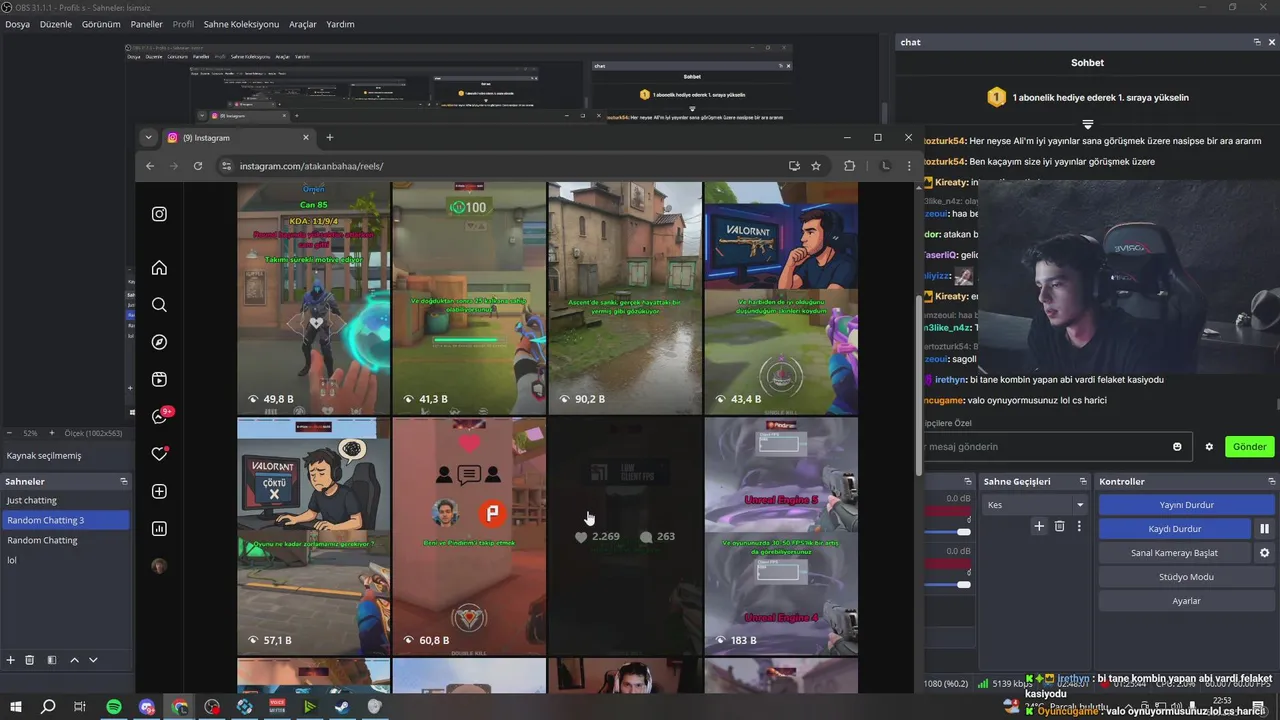
Task: Open the Kes transition dropdown
Action: 1036,505
